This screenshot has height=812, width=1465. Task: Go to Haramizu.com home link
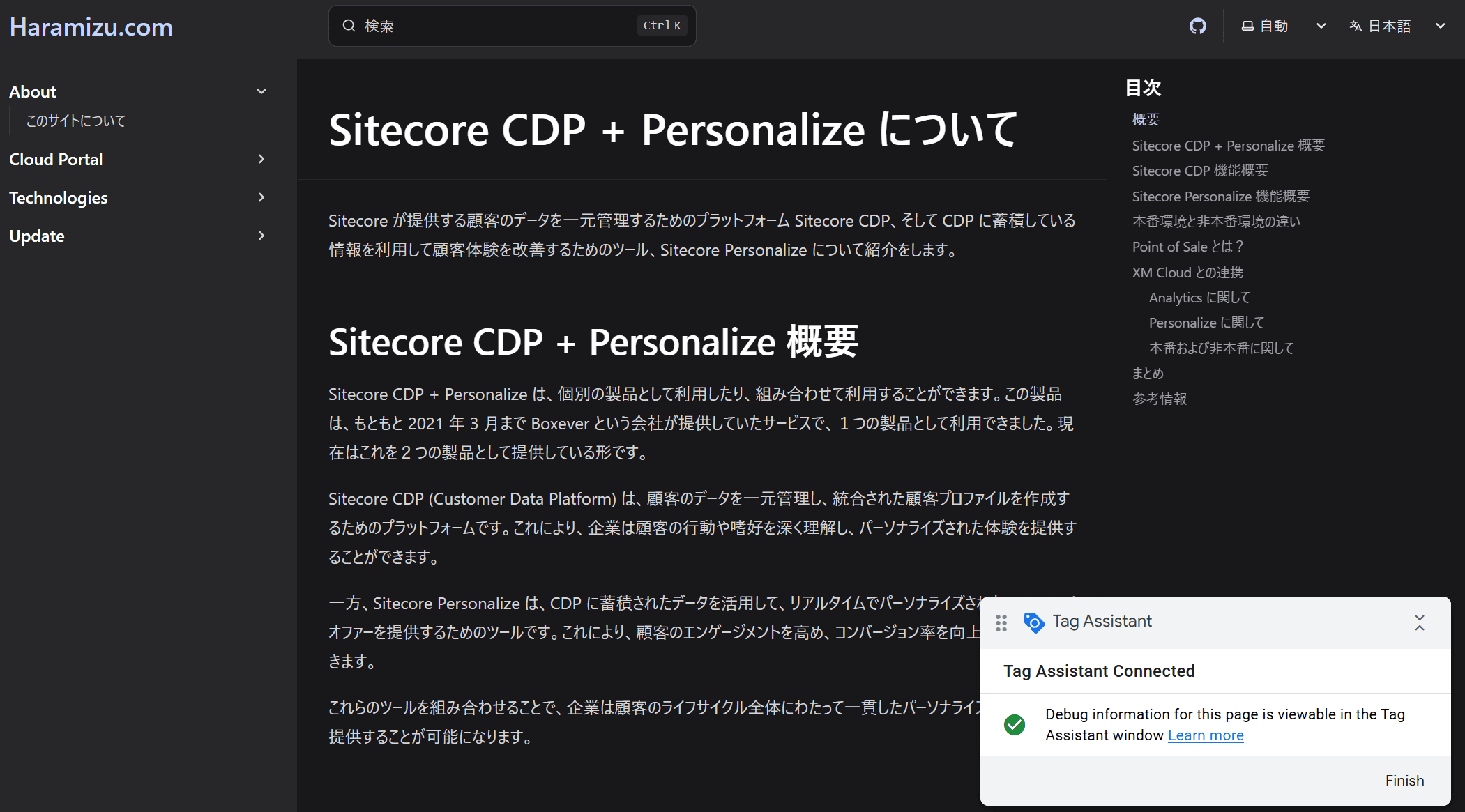(x=91, y=27)
